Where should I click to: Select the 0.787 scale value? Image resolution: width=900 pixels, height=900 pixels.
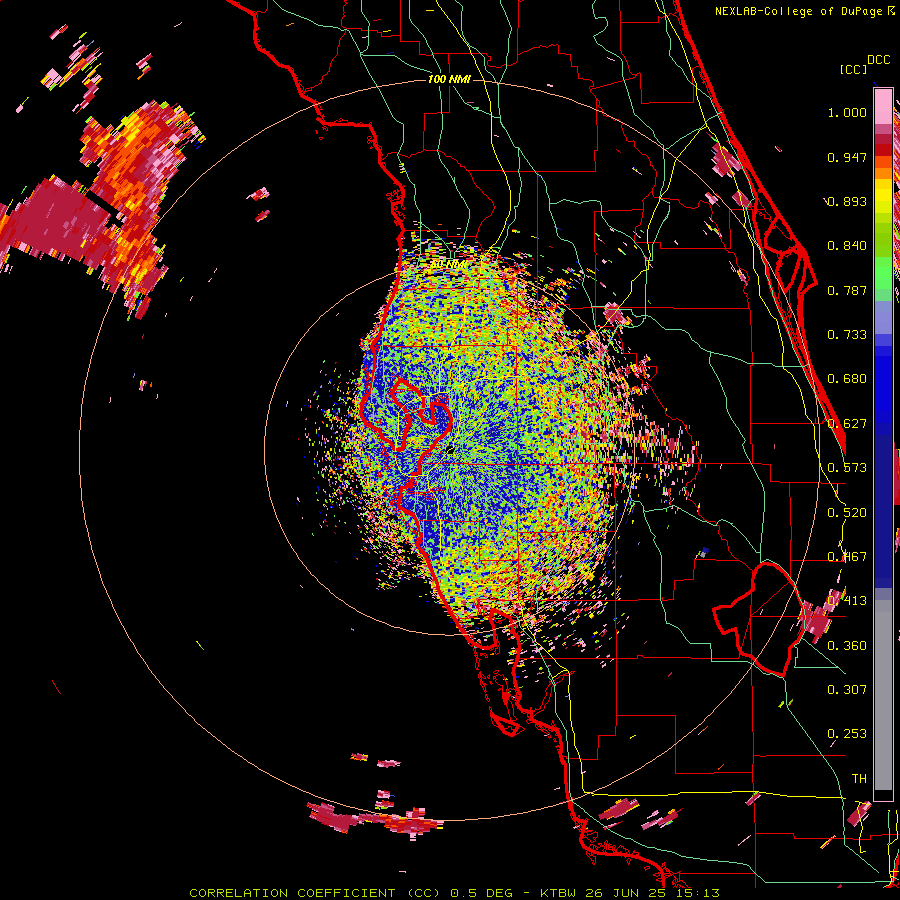tap(847, 290)
